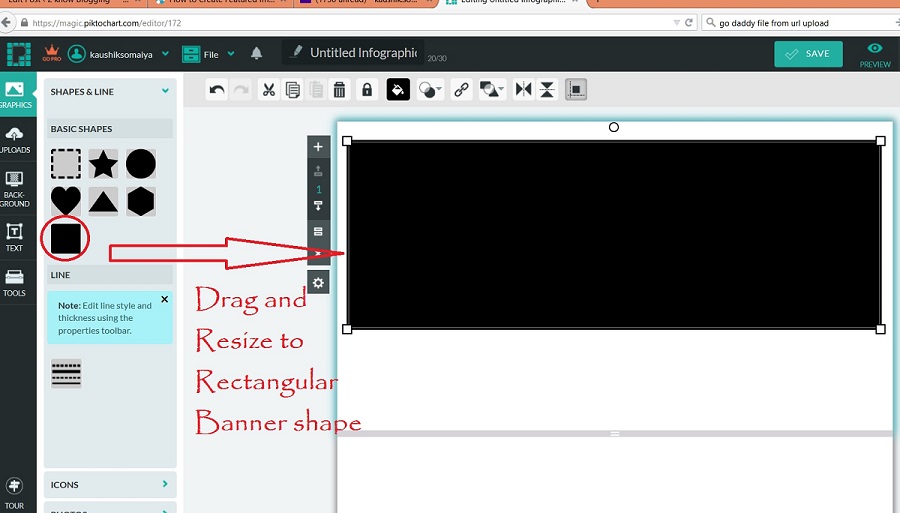Move the block up
This screenshot has height=513, width=900.
pyautogui.click(x=318, y=170)
